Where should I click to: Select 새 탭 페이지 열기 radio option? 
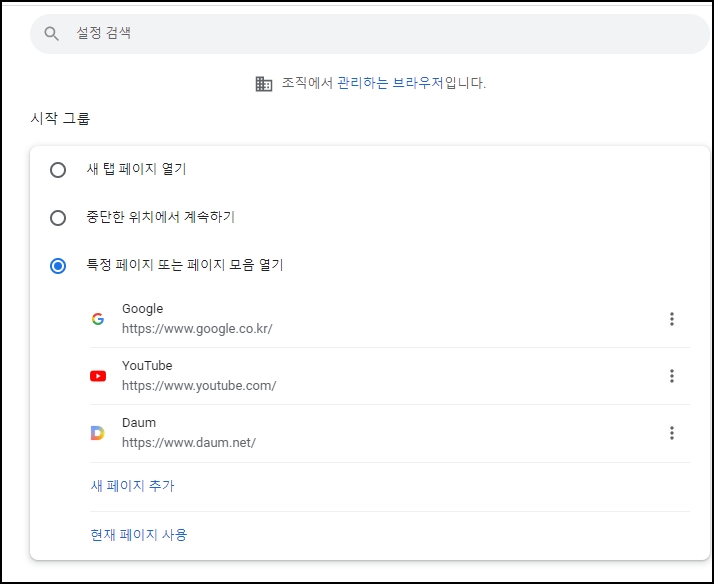coord(58,170)
